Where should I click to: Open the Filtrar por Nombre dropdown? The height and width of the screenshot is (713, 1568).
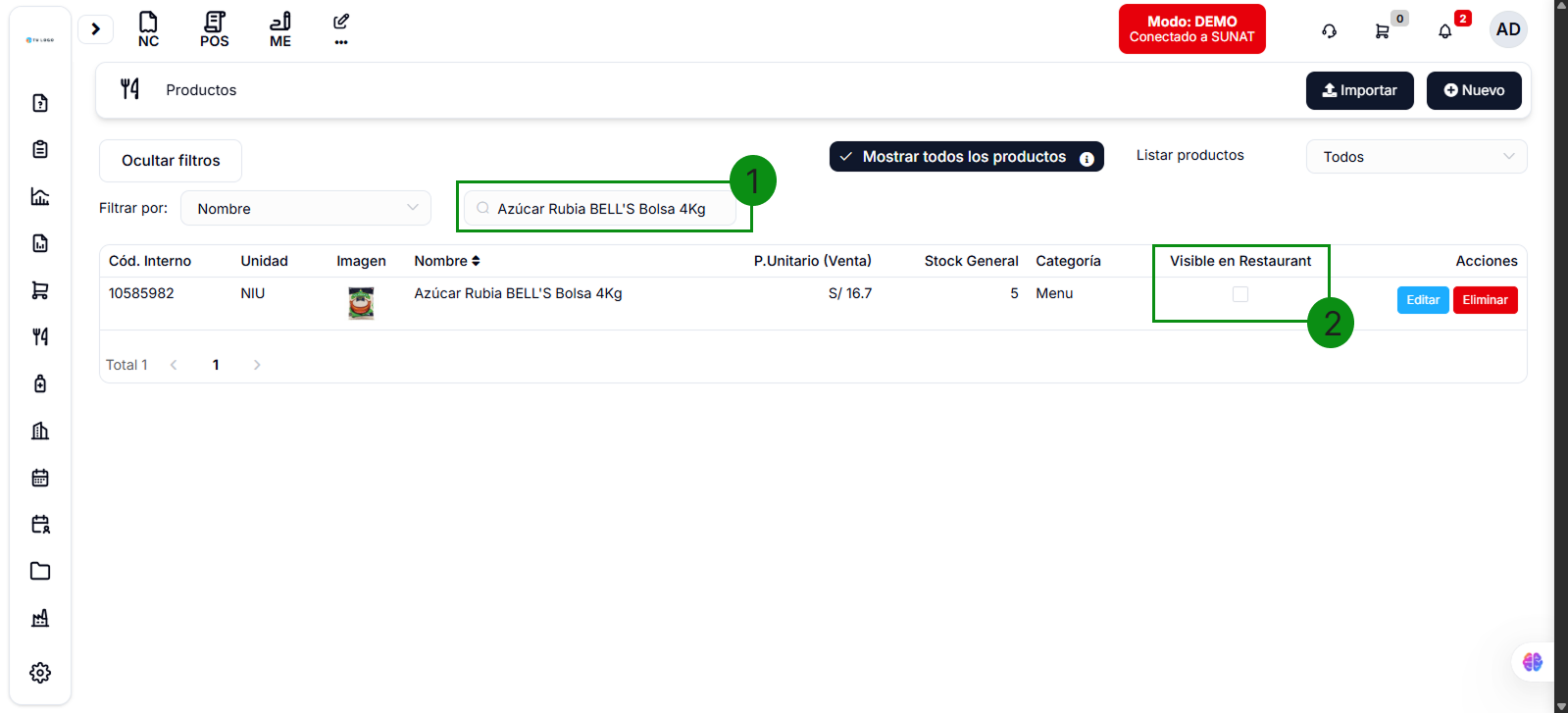click(306, 208)
